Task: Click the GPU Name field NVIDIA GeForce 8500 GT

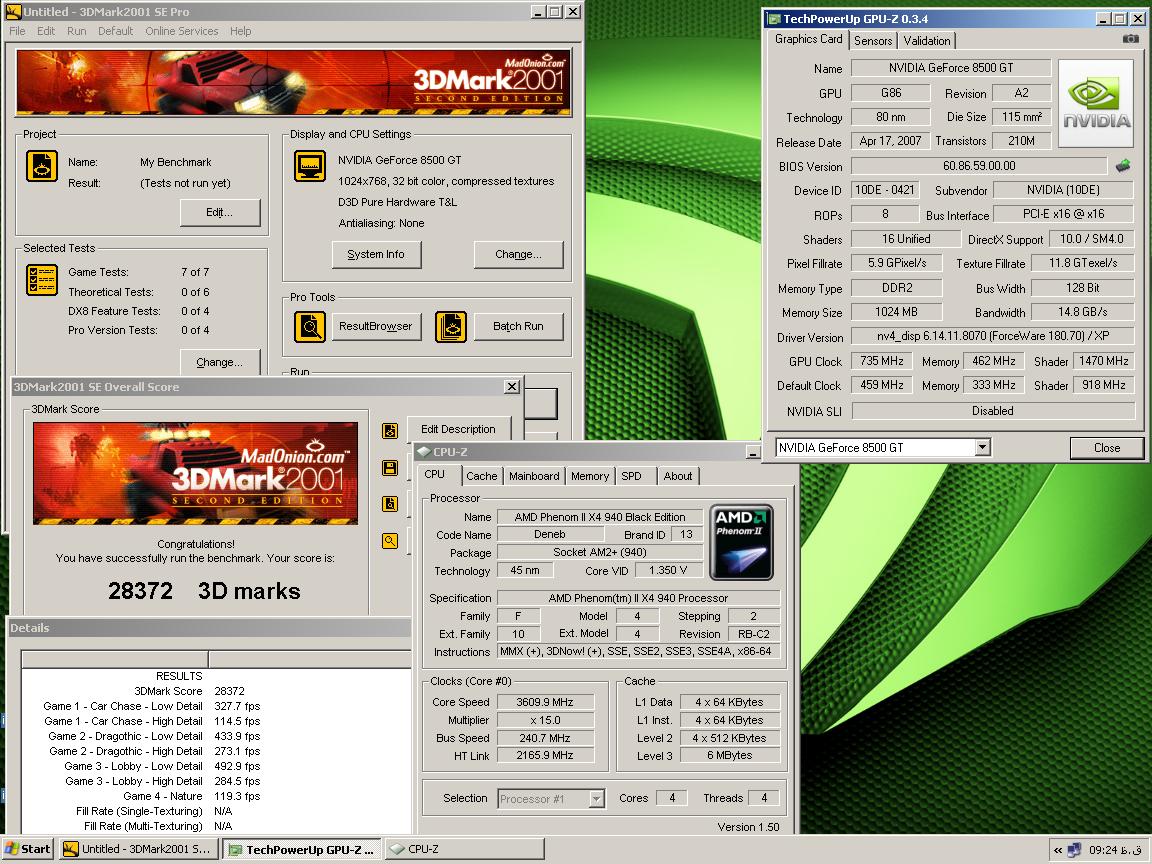Action: [951, 68]
